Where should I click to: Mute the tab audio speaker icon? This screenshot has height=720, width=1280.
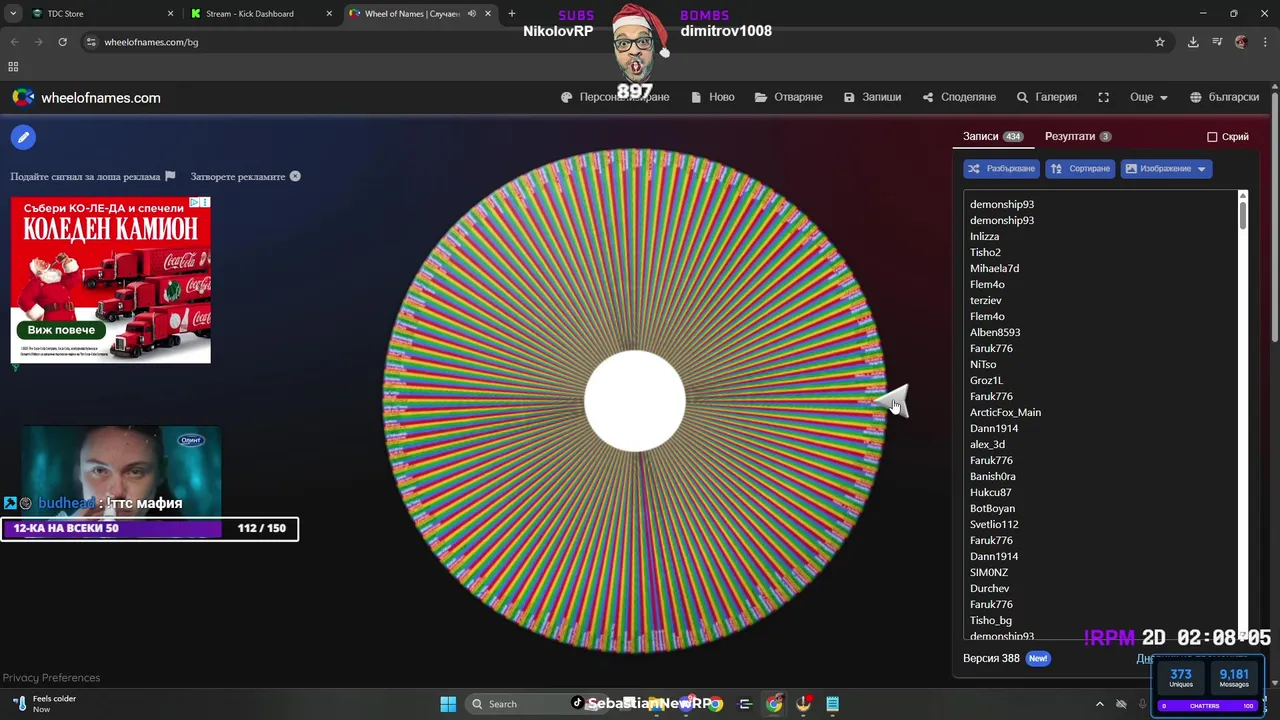[472, 14]
